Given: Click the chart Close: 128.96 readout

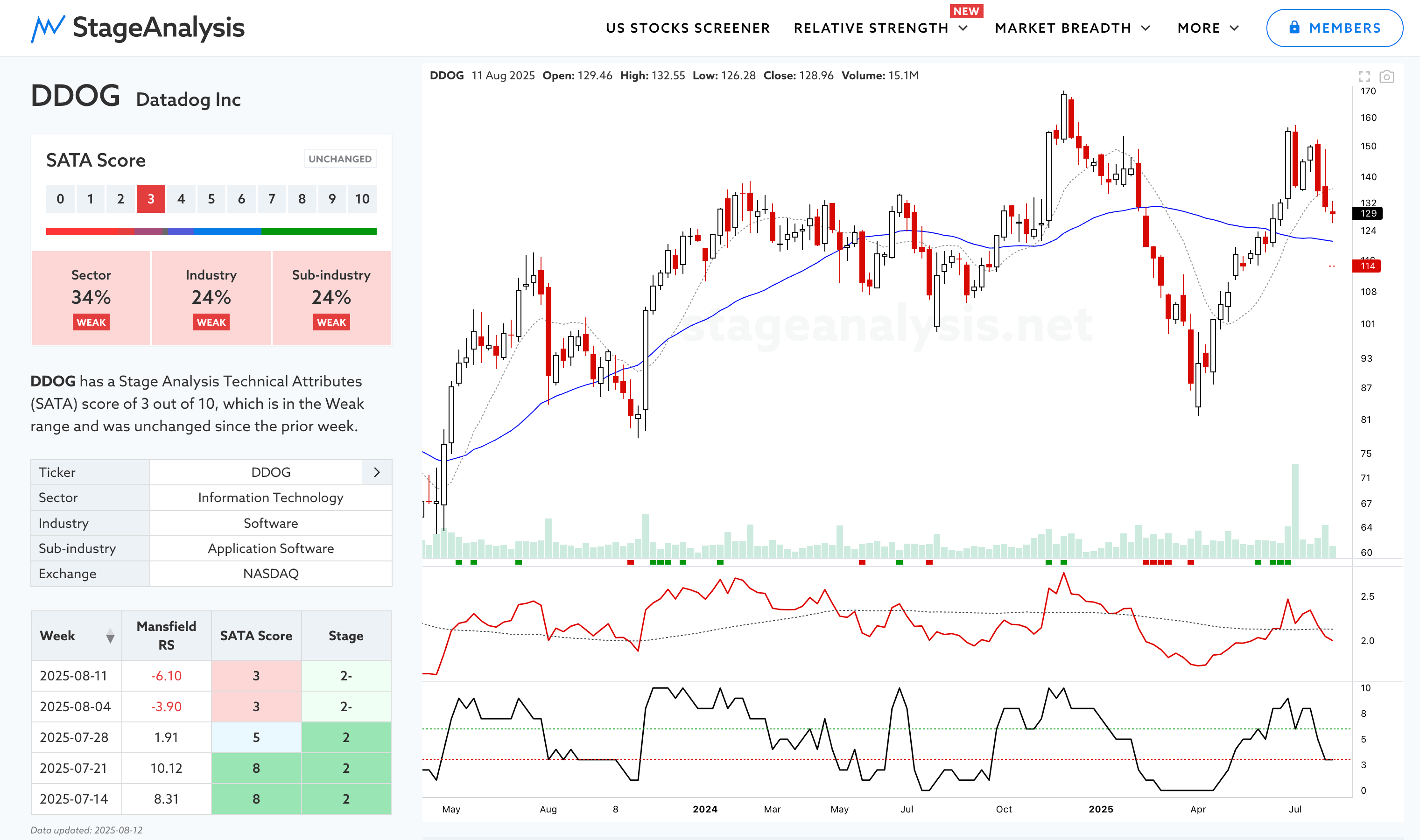Looking at the screenshot, I should point(798,75).
